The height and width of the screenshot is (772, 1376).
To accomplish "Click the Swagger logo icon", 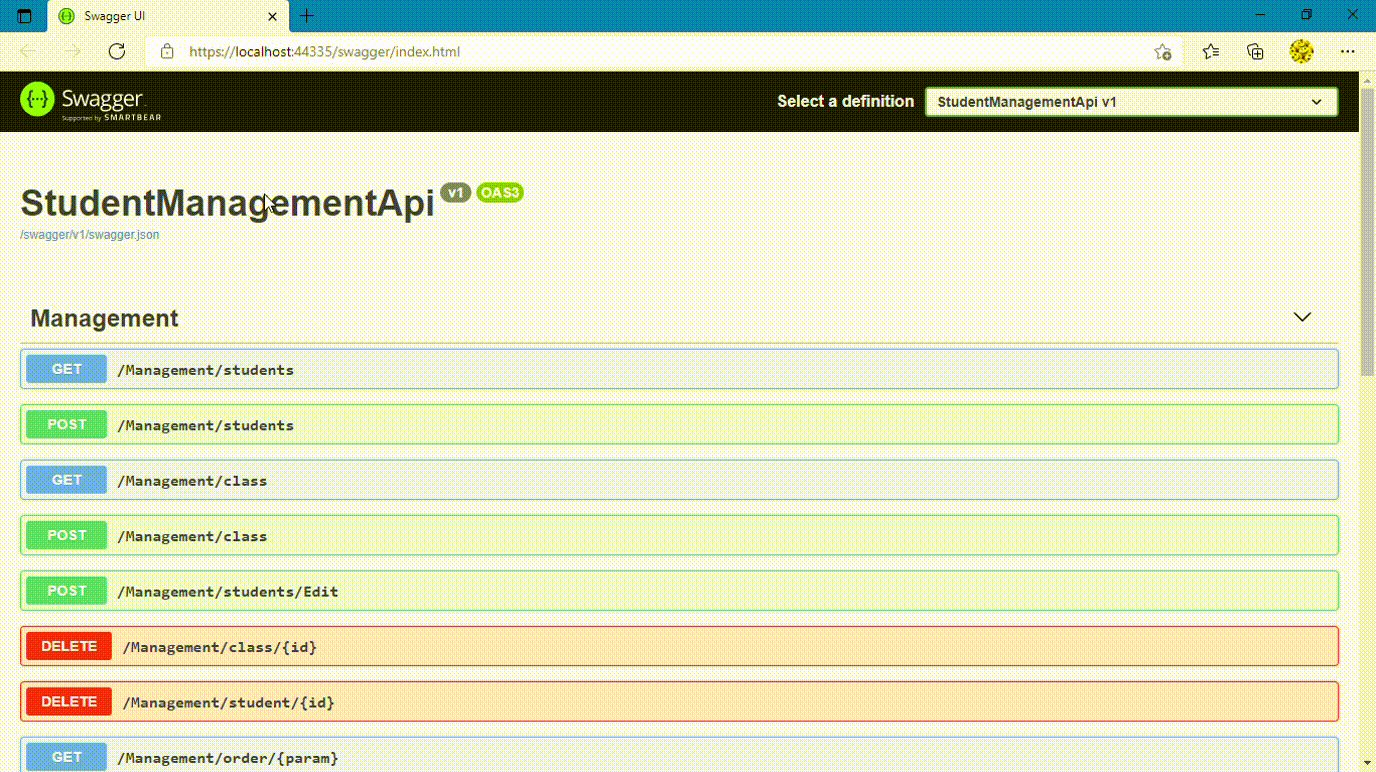I will point(37,99).
